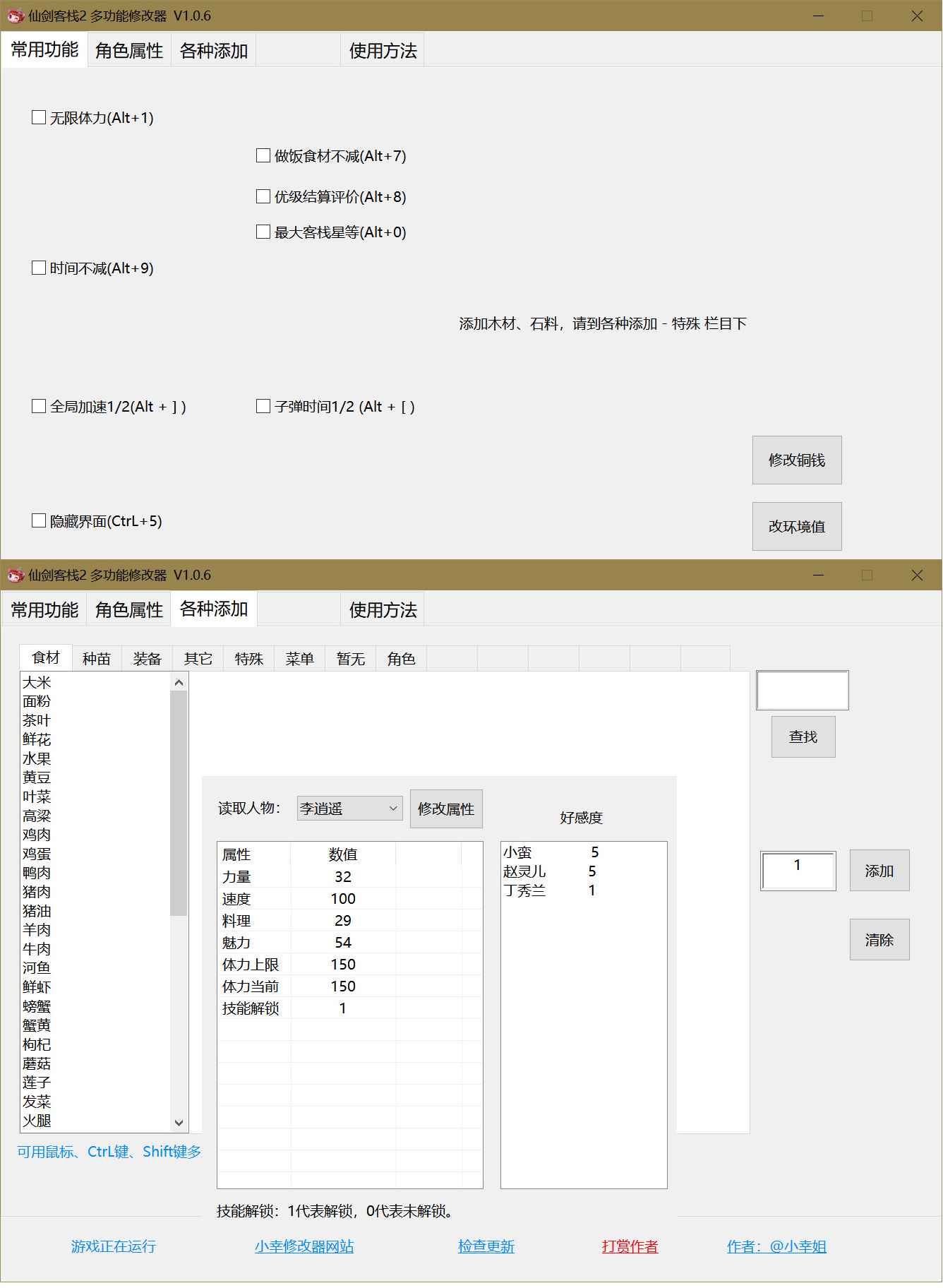Open the 种苗 sub-tab
The width and height of the screenshot is (943, 1288).
pyautogui.click(x=97, y=659)
